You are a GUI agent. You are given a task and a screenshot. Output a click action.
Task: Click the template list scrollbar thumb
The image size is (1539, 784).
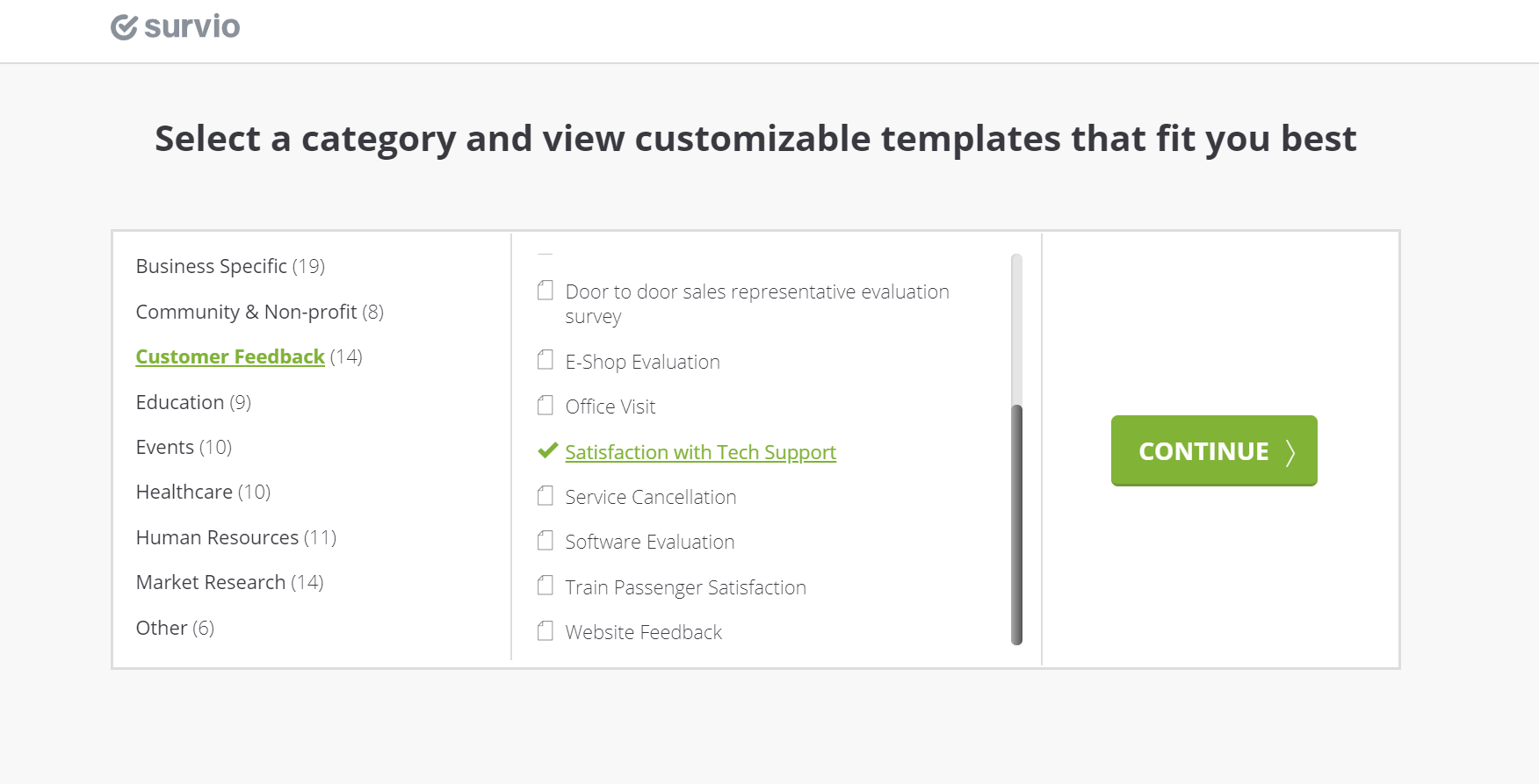[1016, 524]
